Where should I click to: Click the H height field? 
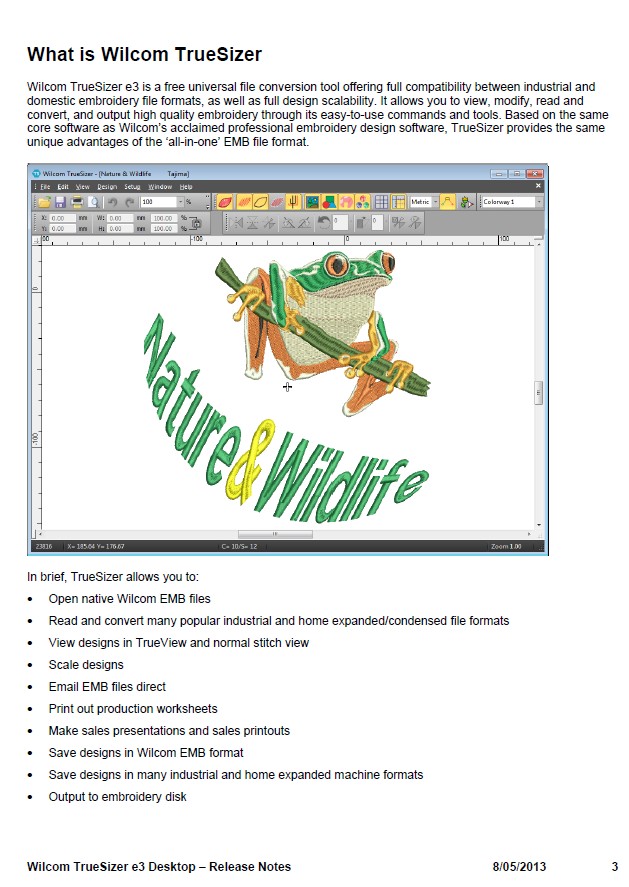click(x=120, y=229)
